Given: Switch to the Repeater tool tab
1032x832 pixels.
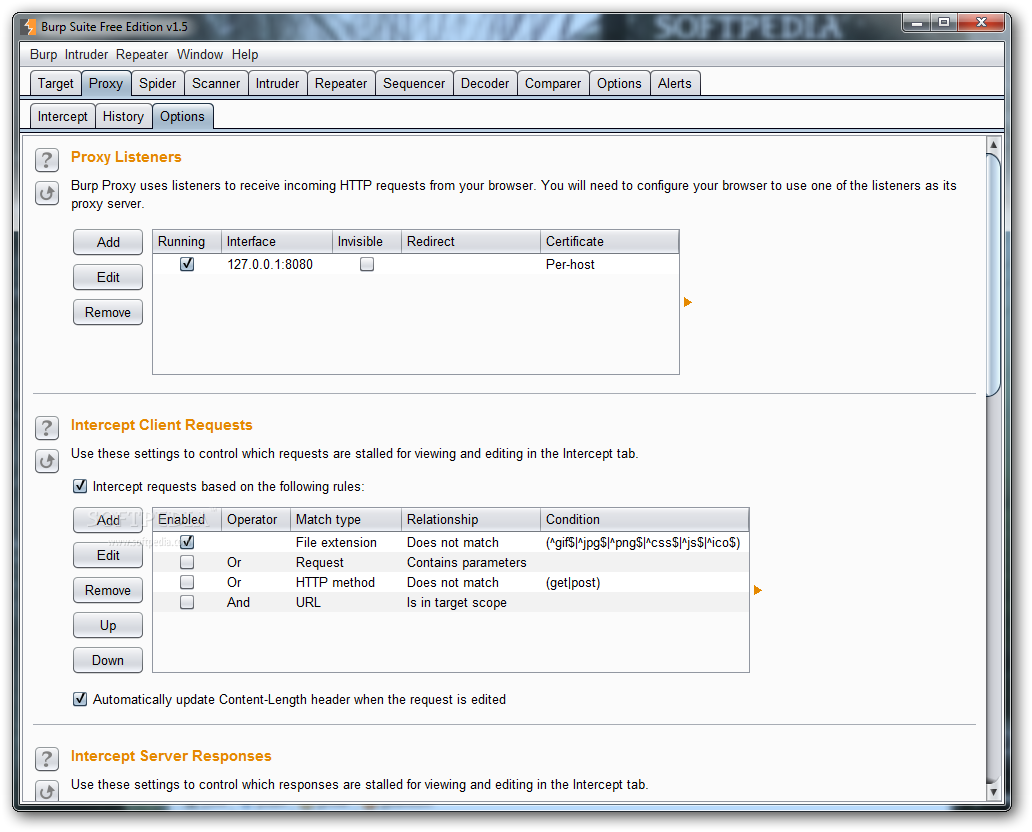Looking at the screenshot, I should tap(341, 84).
